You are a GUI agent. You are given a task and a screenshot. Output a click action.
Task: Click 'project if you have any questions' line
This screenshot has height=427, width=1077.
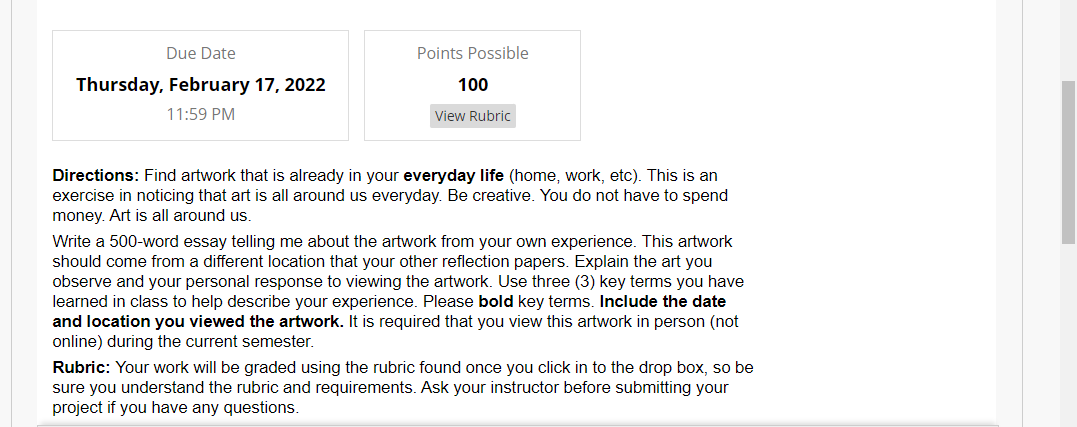click(176, 408)
